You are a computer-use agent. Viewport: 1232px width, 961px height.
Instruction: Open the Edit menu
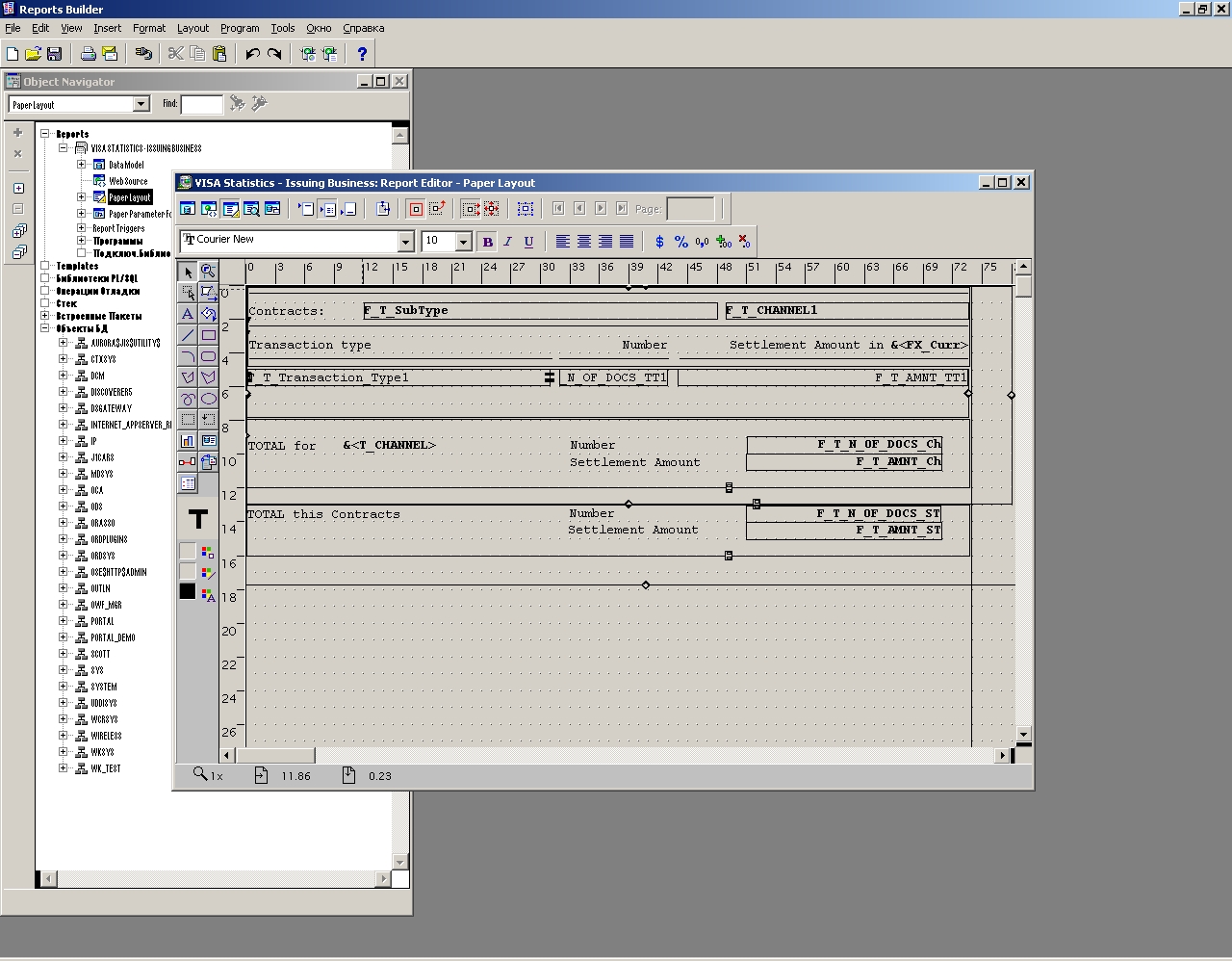[40, 28]
